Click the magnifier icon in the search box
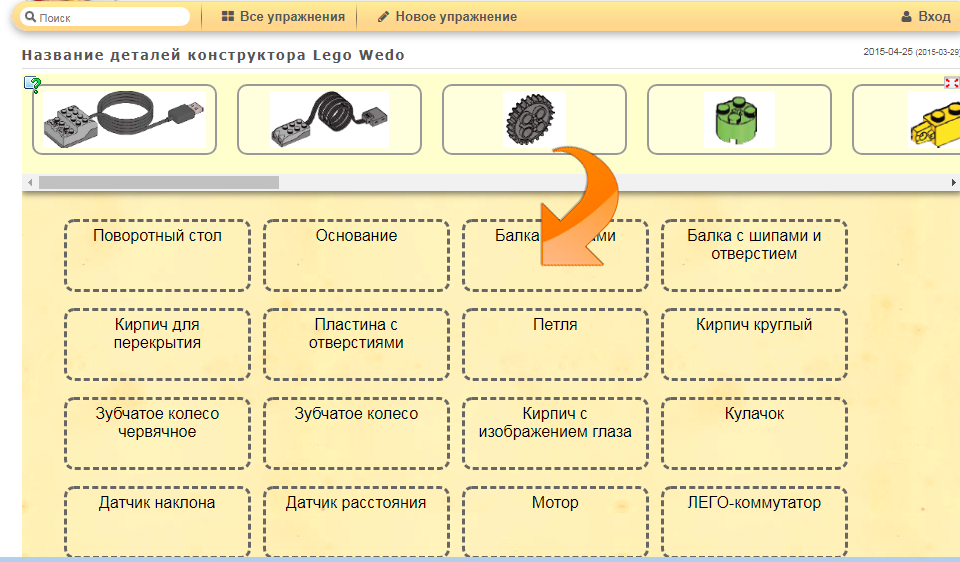 pos(30,17)
